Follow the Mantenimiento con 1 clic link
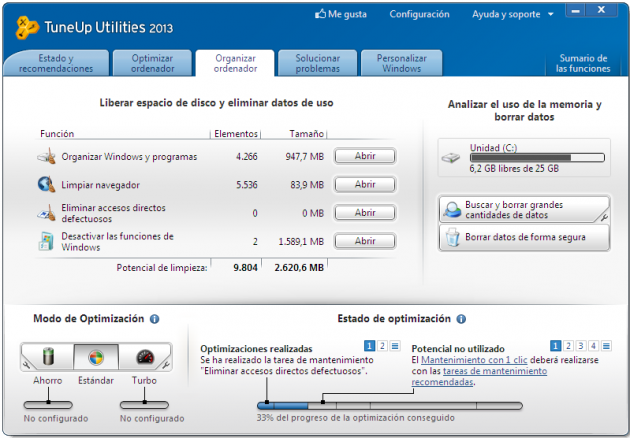Screen dimensions: 630x438 (474, 360)
